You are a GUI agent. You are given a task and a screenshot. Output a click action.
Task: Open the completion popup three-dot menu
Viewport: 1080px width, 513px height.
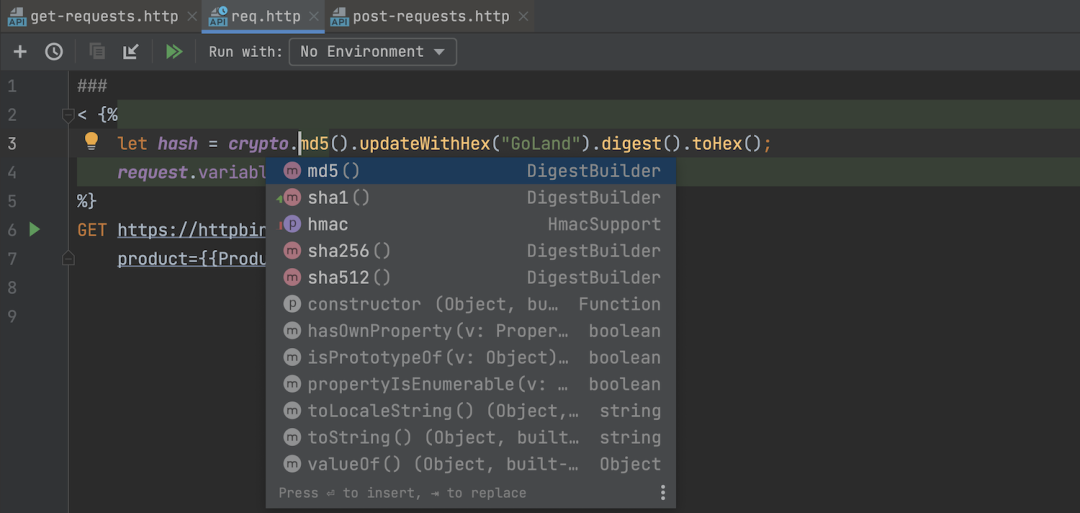[662, 492]
